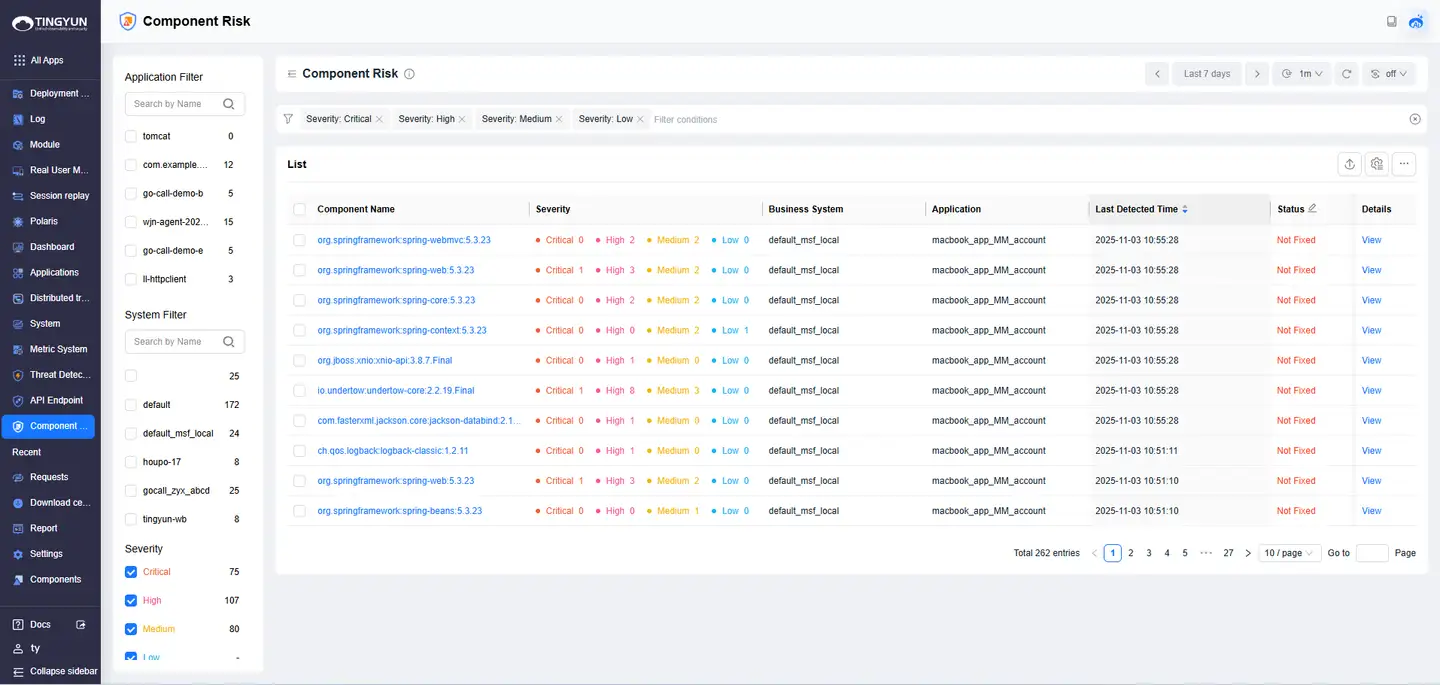Click View for logback-classic row
Image resolution: width=1440 pixels, height=685 pixels.
[1371, 451]
